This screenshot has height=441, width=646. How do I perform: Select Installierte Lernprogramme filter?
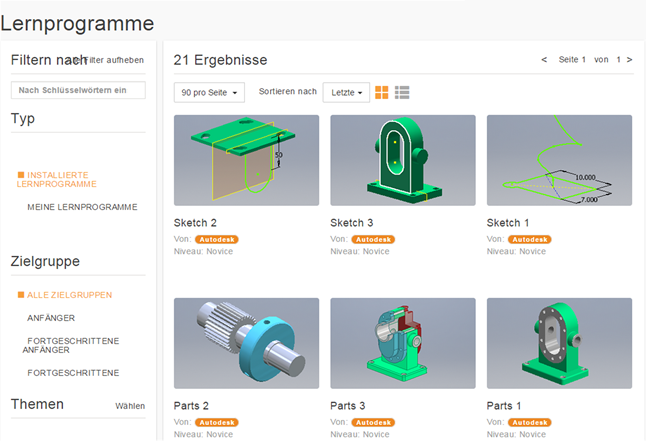pos(57,179)
